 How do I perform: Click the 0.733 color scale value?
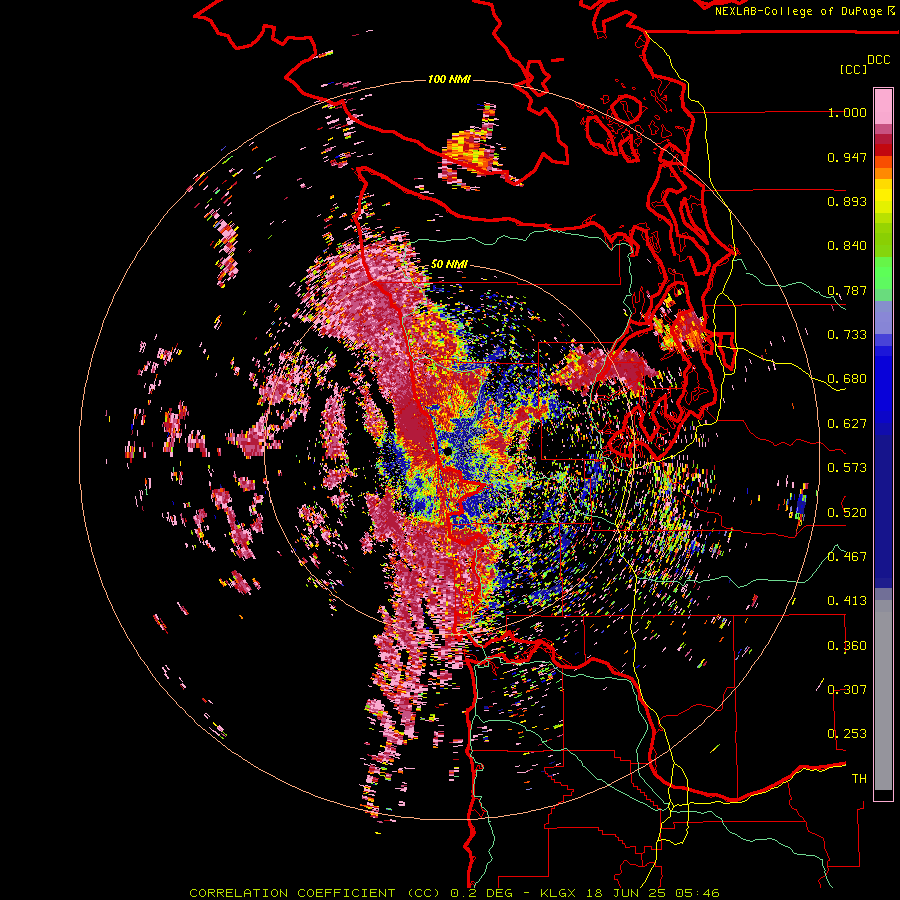pyautogui.click(x=847, y=335)
